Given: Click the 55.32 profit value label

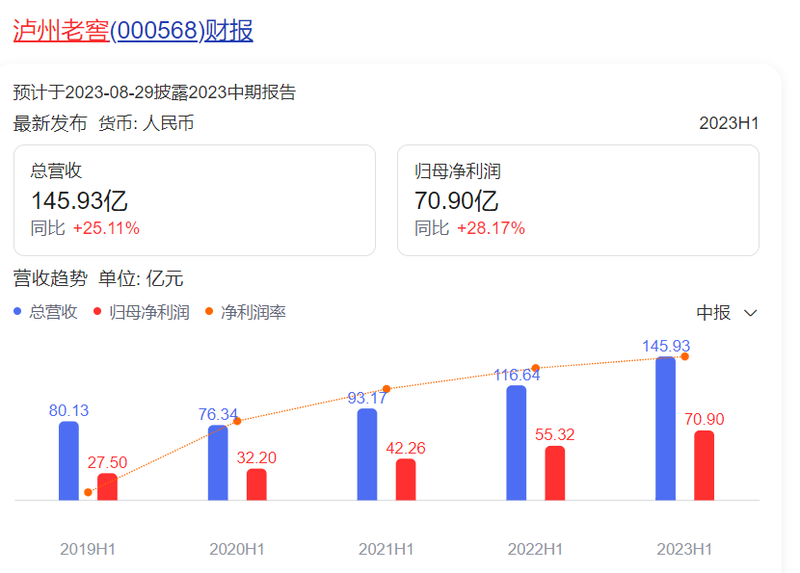Looking at the screenshot, I should point(555,434).
